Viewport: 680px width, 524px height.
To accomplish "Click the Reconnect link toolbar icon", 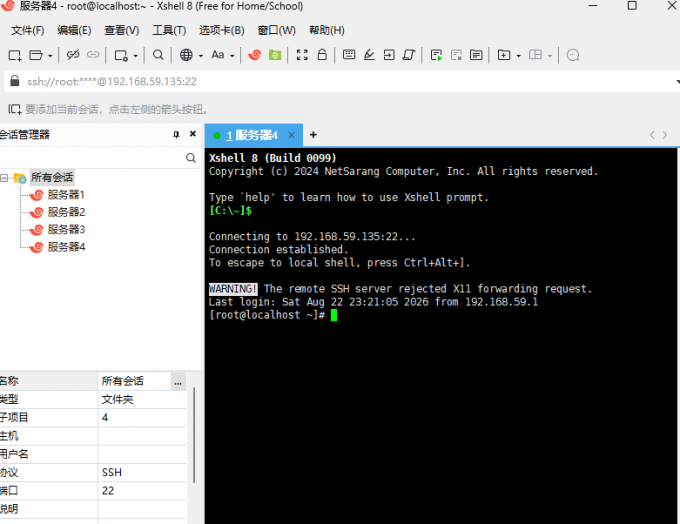I will (x=93, y=55).
